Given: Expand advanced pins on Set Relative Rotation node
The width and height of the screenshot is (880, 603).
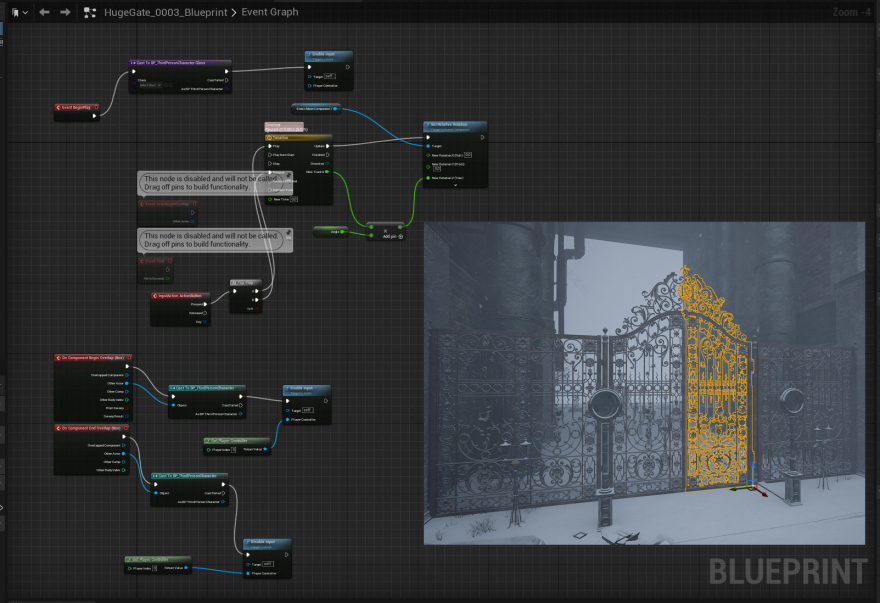Looking at the screenshot, I should (x=456, y=184).
